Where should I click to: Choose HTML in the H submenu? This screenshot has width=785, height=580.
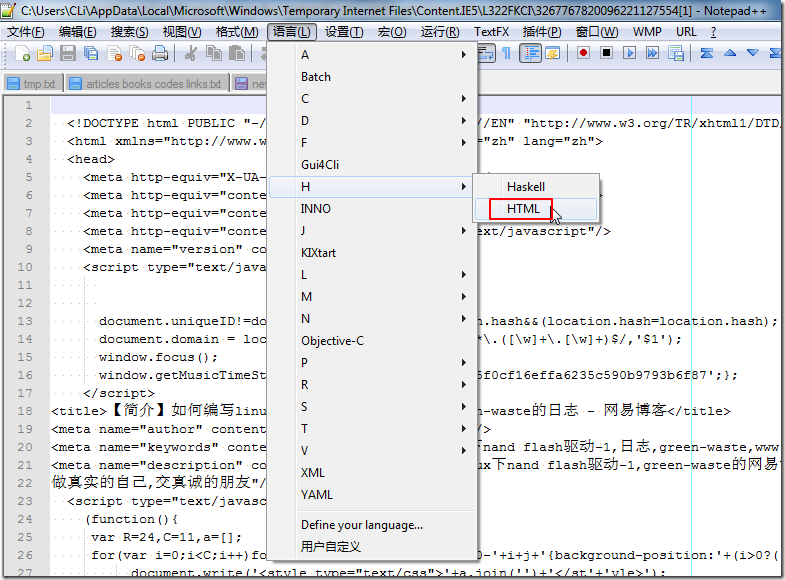[536, 209]
